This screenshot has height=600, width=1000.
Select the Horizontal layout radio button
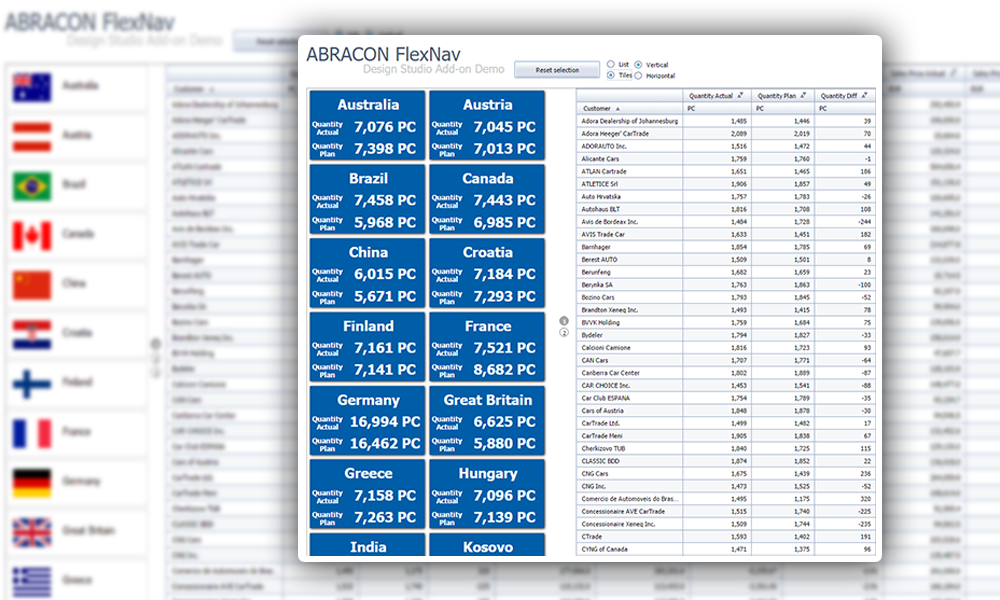tap(639, 75)
